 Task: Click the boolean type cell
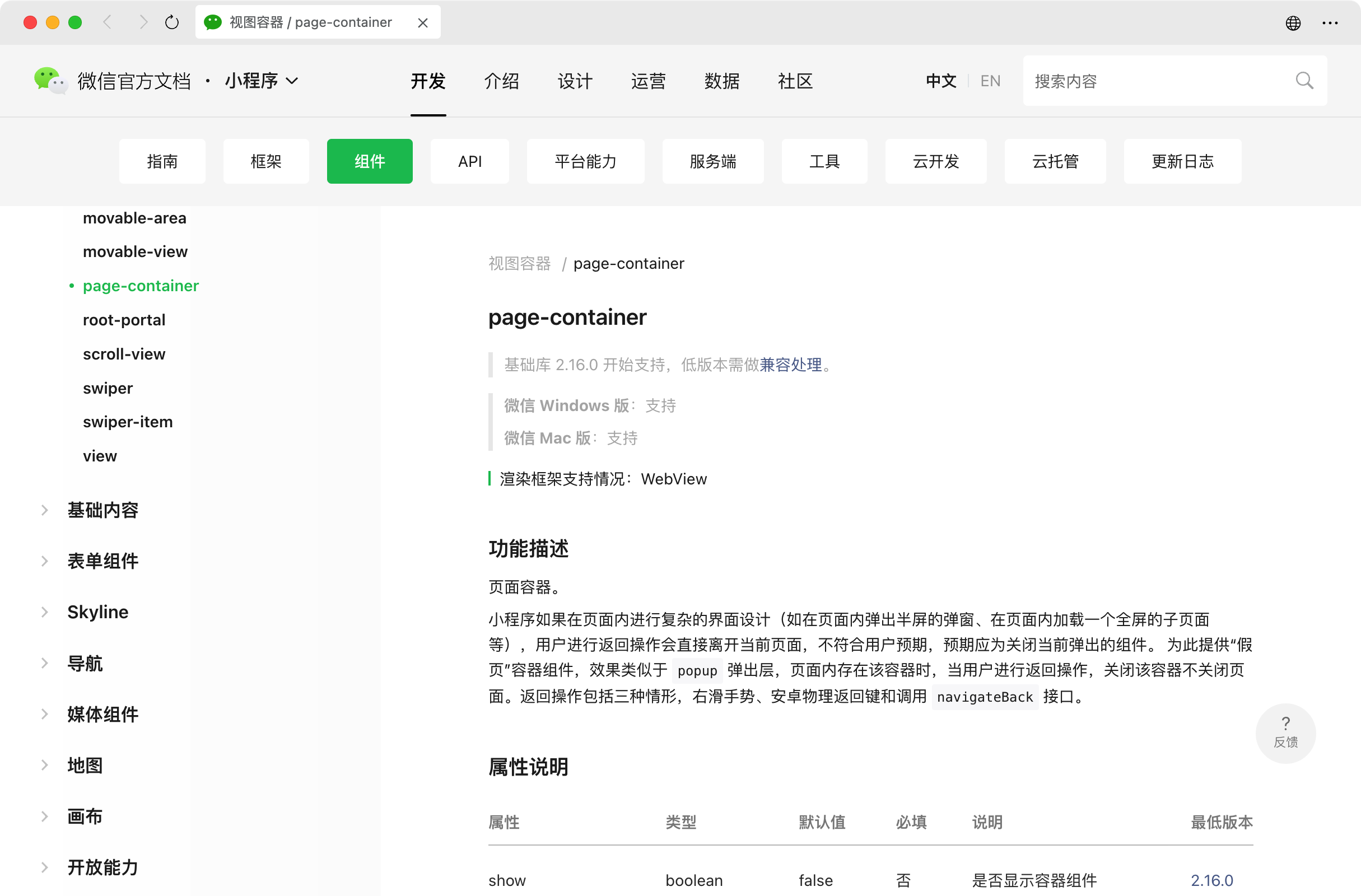coord(693,880)
